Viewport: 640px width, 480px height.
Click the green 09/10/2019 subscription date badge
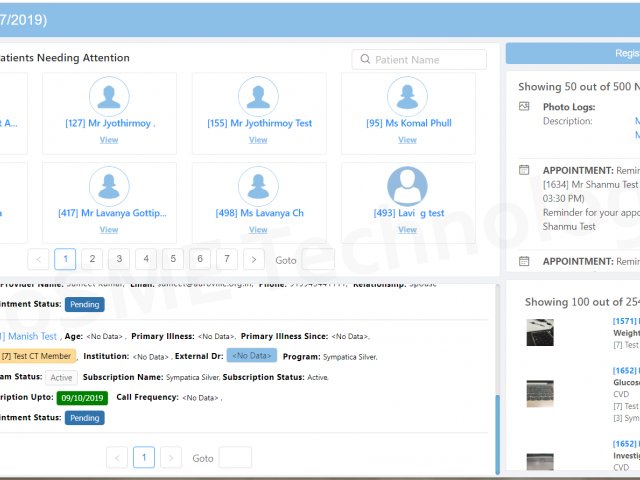point(81,397)
